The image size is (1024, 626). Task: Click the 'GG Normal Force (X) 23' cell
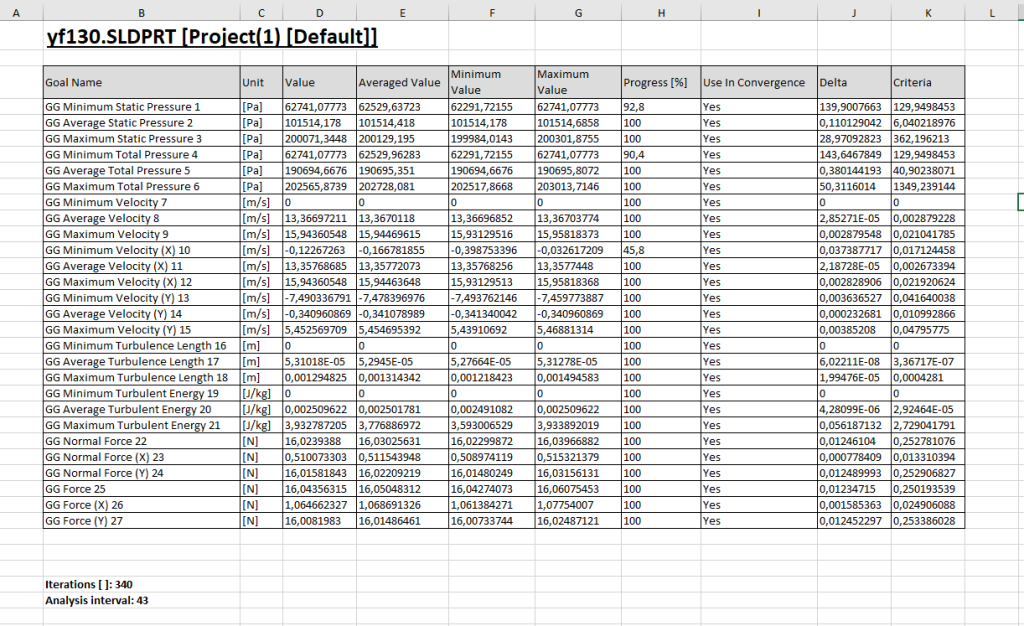click(142, 457)
